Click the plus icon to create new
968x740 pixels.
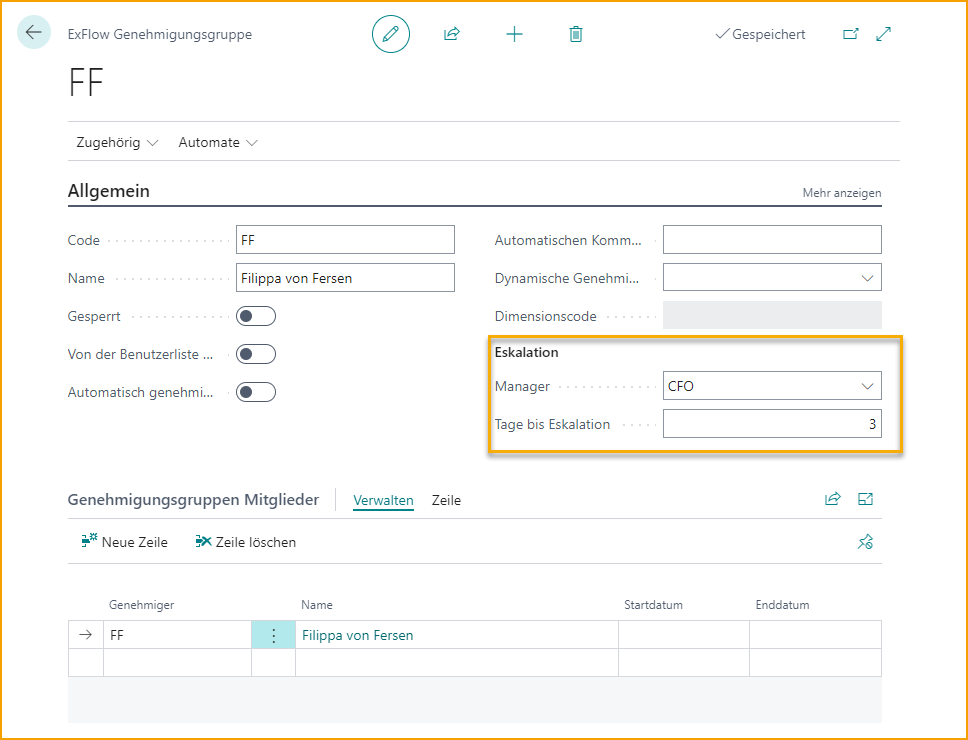coord(514,34)
